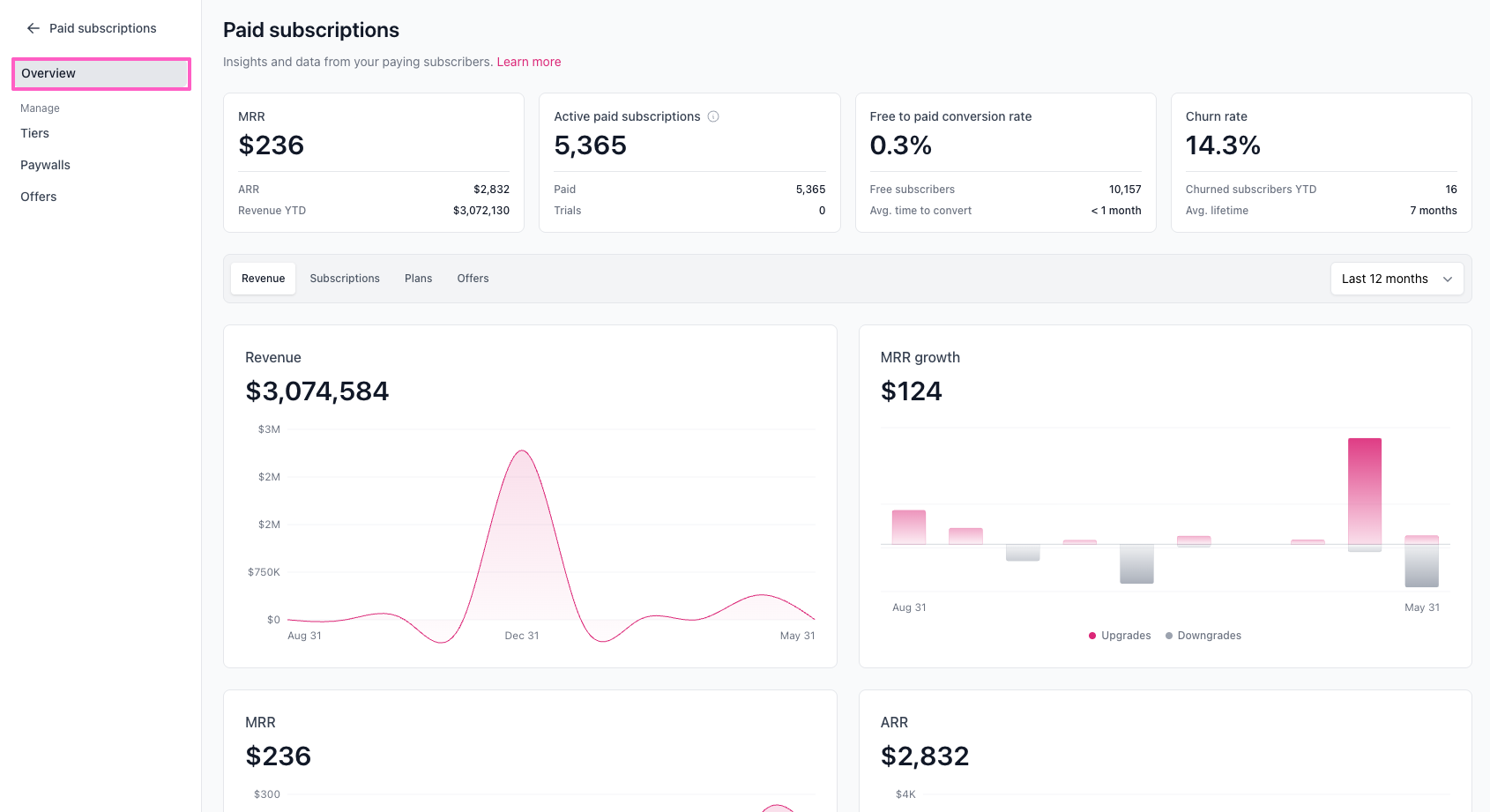Screen dimensions: 1490x812
Task: Click the chevron in the date range selector
Action: (1448, 279)
